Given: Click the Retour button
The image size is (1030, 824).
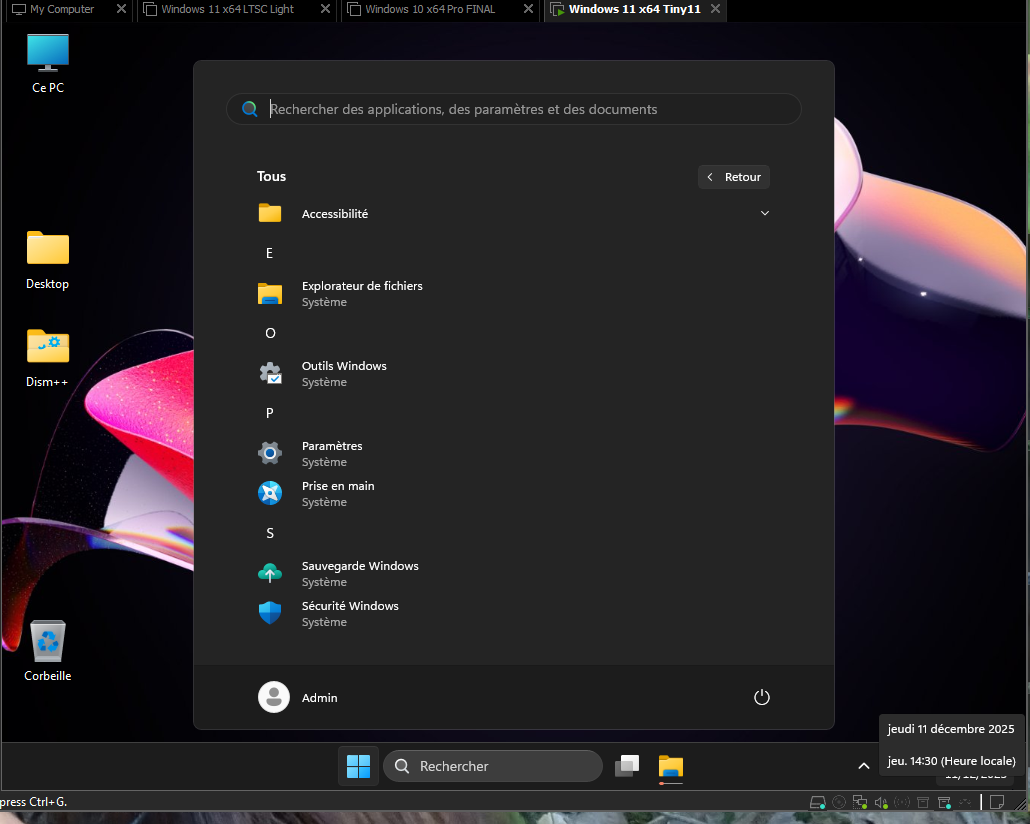Looking at the screenshot, I should pos(734,177).
